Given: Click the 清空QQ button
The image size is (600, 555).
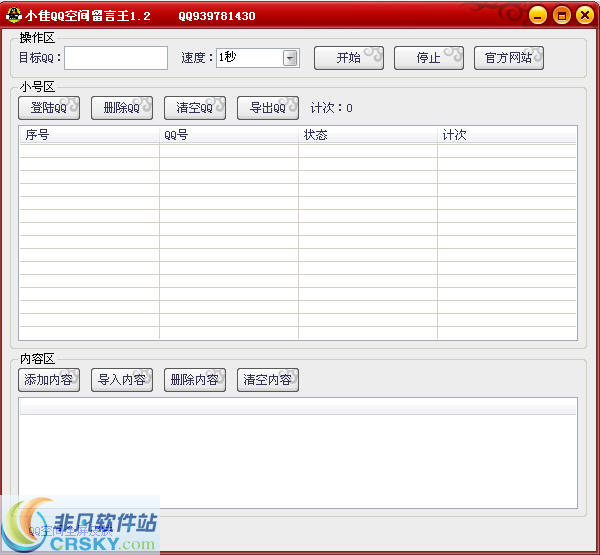Looking at the screenshot, I should [x=195, y=108].
